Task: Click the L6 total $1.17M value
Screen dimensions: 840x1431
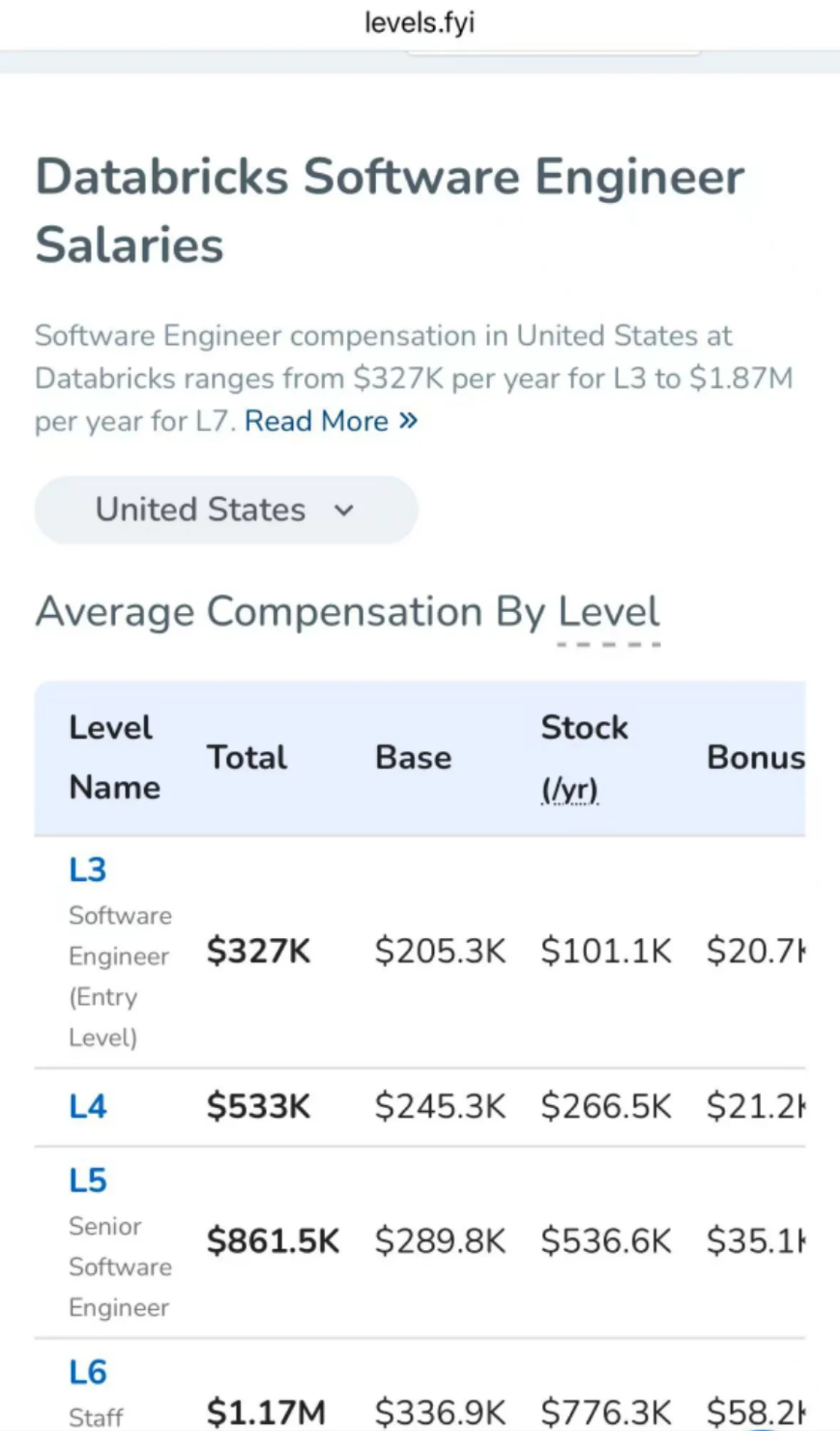Action: click(266, 1412)
